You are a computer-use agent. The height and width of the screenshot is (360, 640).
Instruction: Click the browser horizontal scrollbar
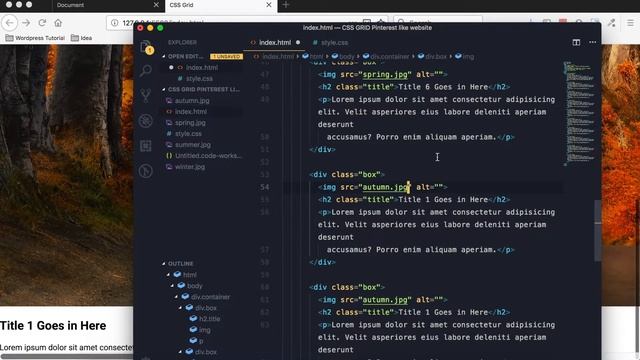[67, 356]
